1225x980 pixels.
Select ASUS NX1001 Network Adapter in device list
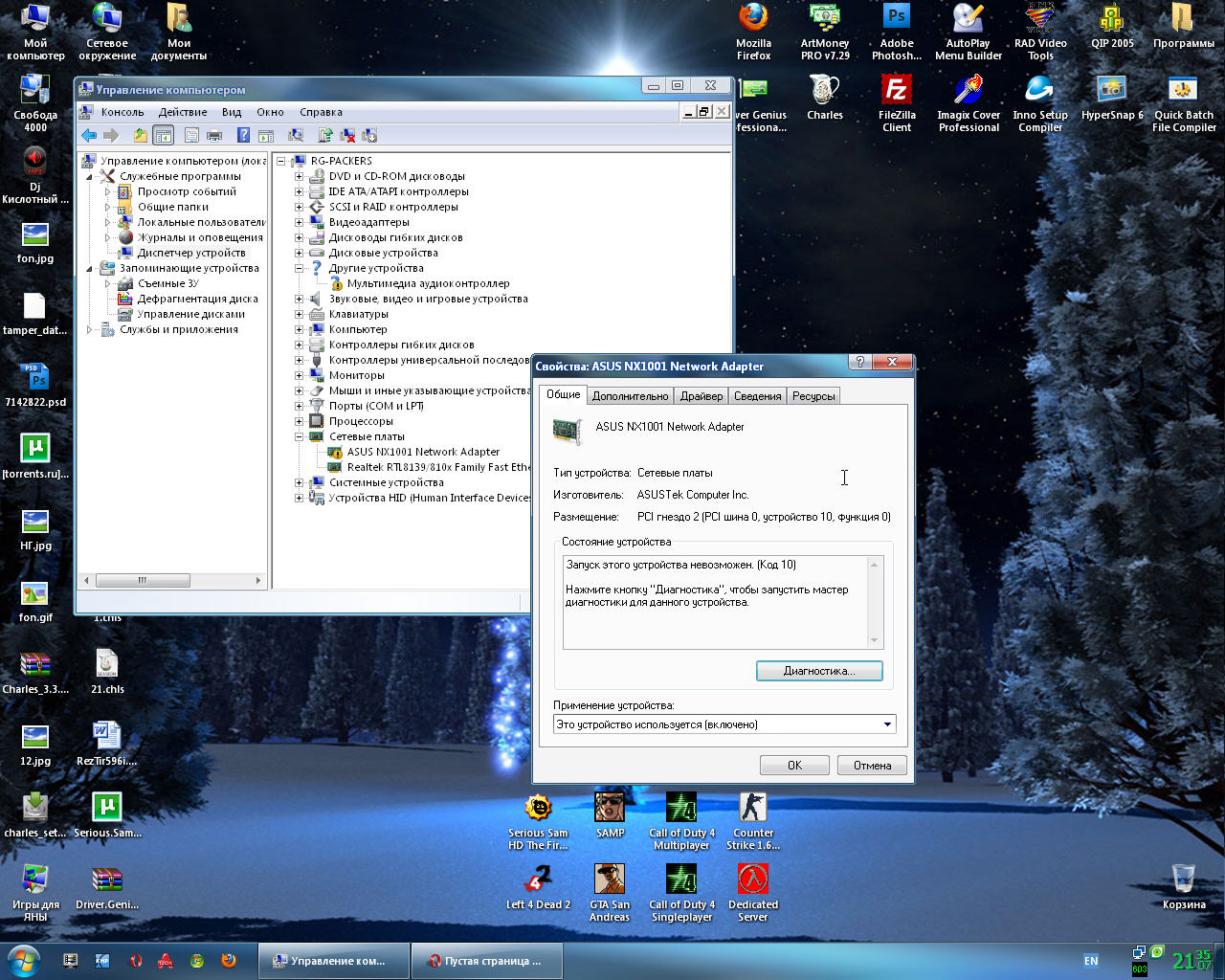click(423, 452)
